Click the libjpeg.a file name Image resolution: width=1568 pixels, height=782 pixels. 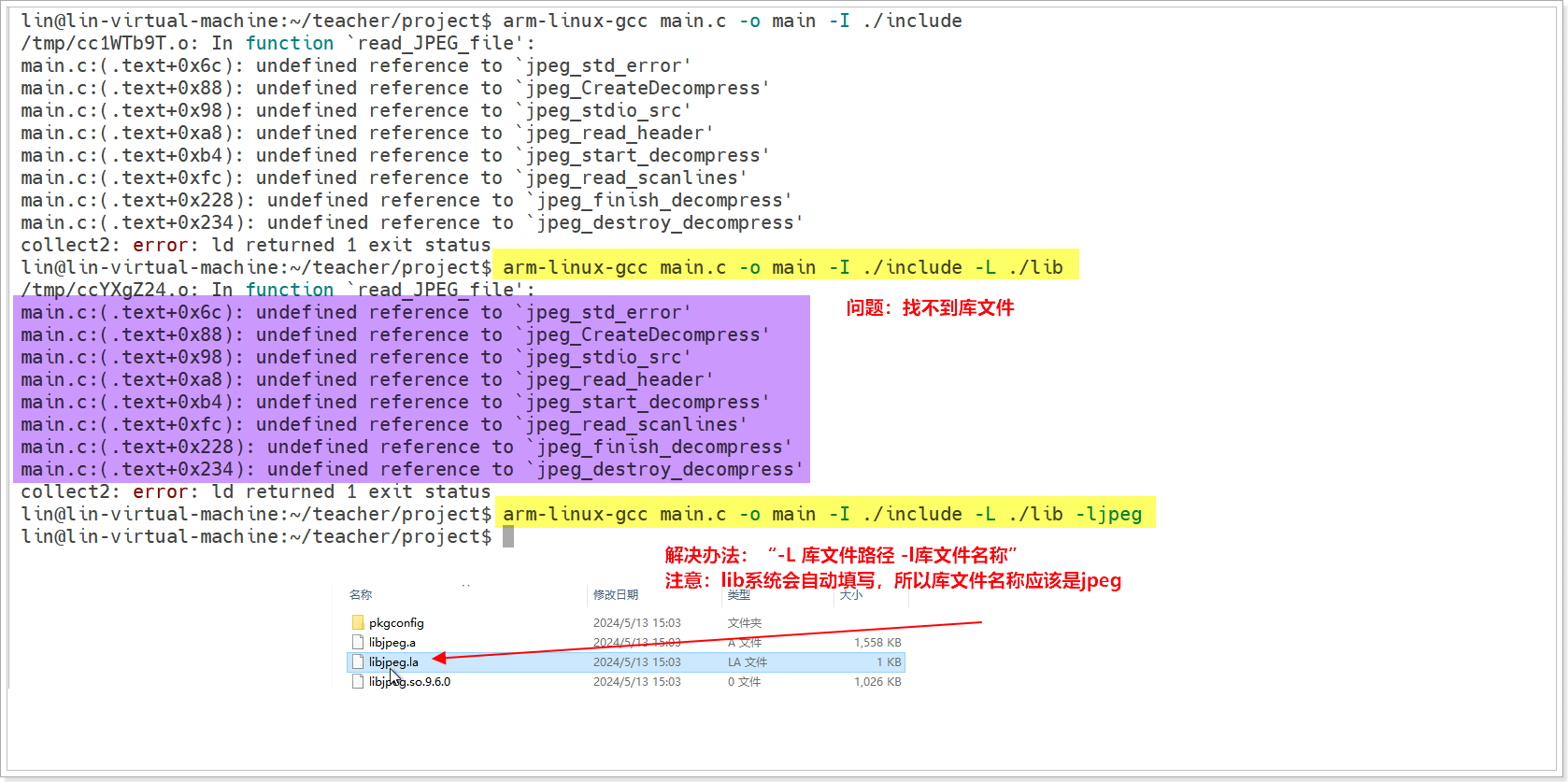pyautogui.click(x=392, y=642)
